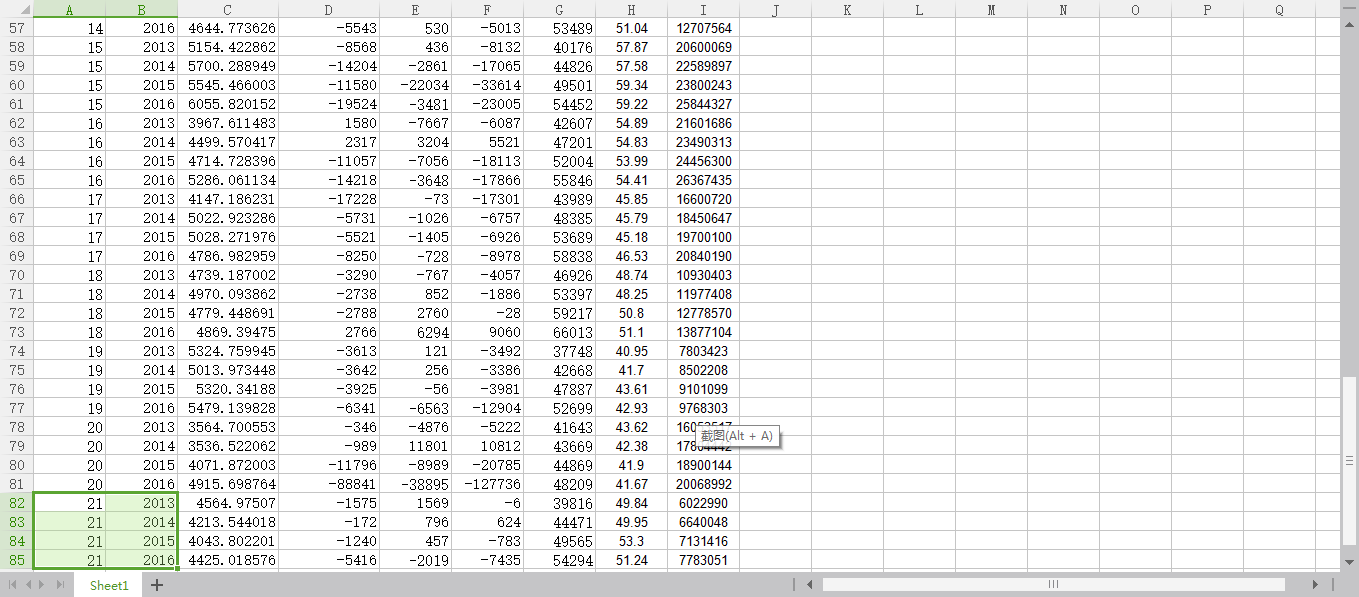Screen dimensions: 1359x597
Task: Click cell with value -19524
Action: pyautogui.click(x=329, y=104)
